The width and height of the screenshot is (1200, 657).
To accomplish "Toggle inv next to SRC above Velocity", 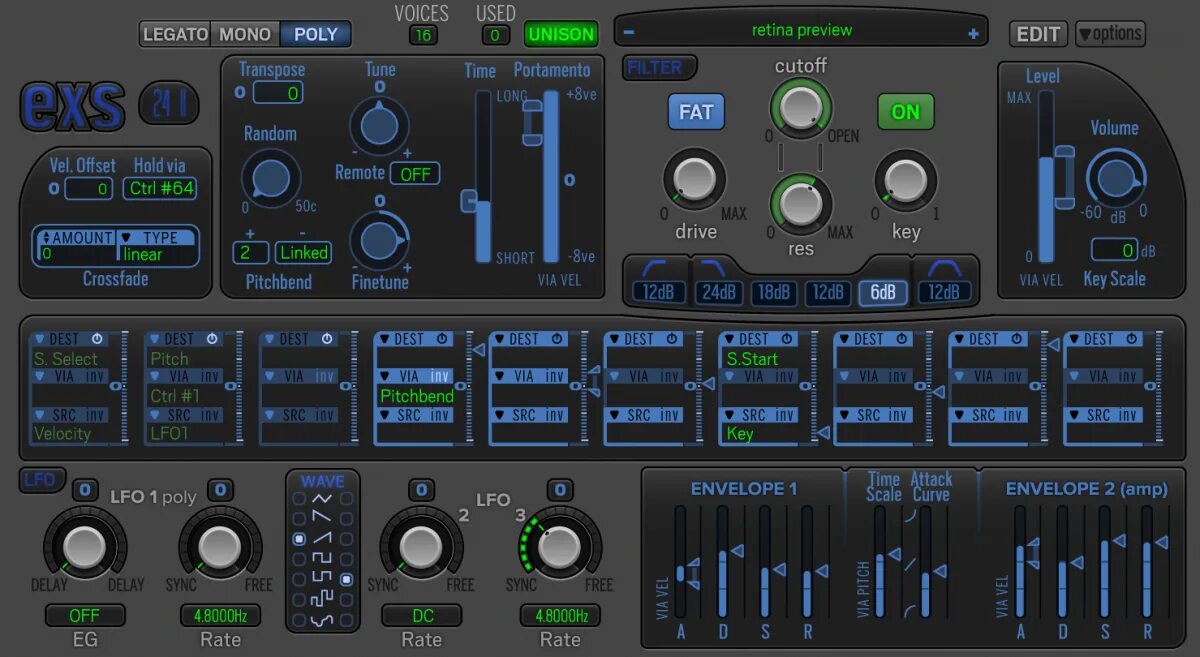I will (x=95, y=415).
